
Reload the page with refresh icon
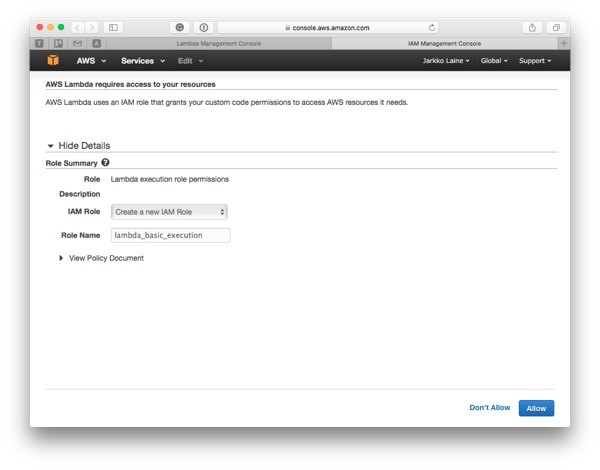point(432,28)
